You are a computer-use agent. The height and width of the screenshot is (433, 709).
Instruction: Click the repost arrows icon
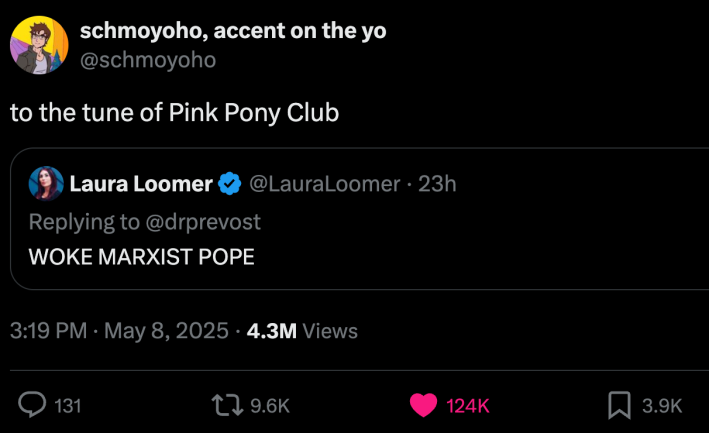[x=226, y=404]
